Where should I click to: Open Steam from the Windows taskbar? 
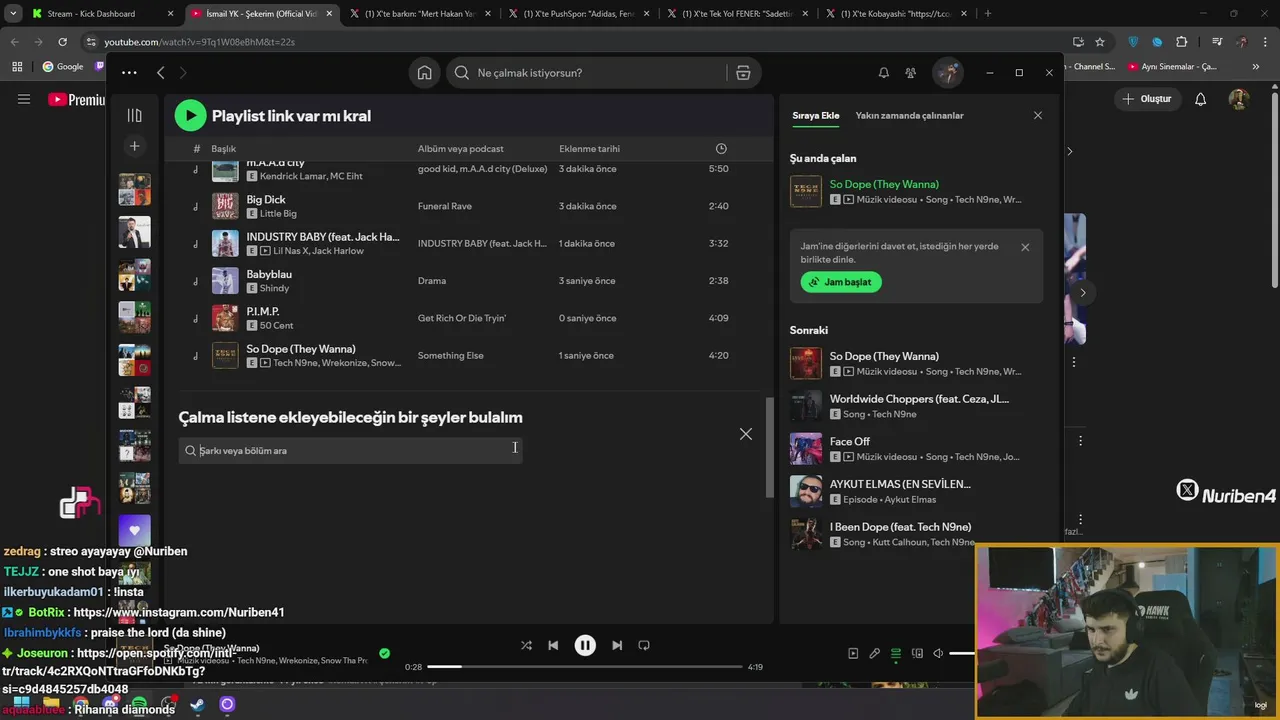(x=198, y=705)
